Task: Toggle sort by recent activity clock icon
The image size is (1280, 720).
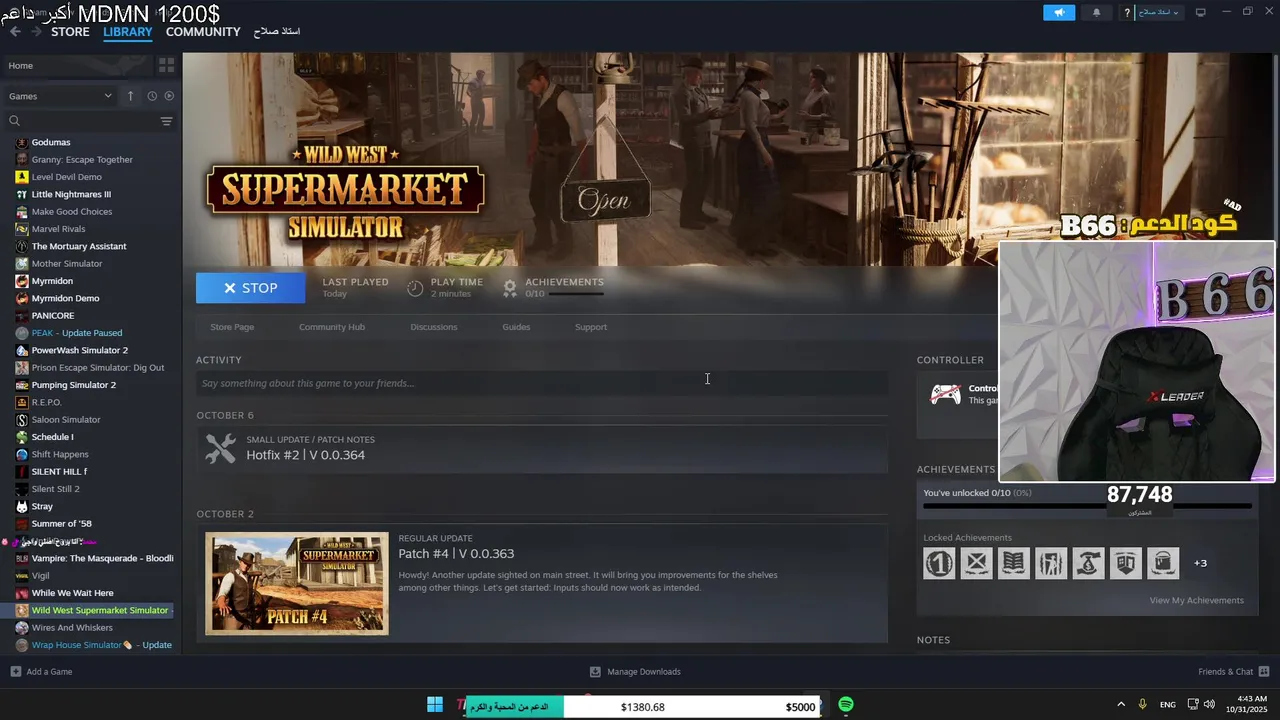Action: click(152, 96)
